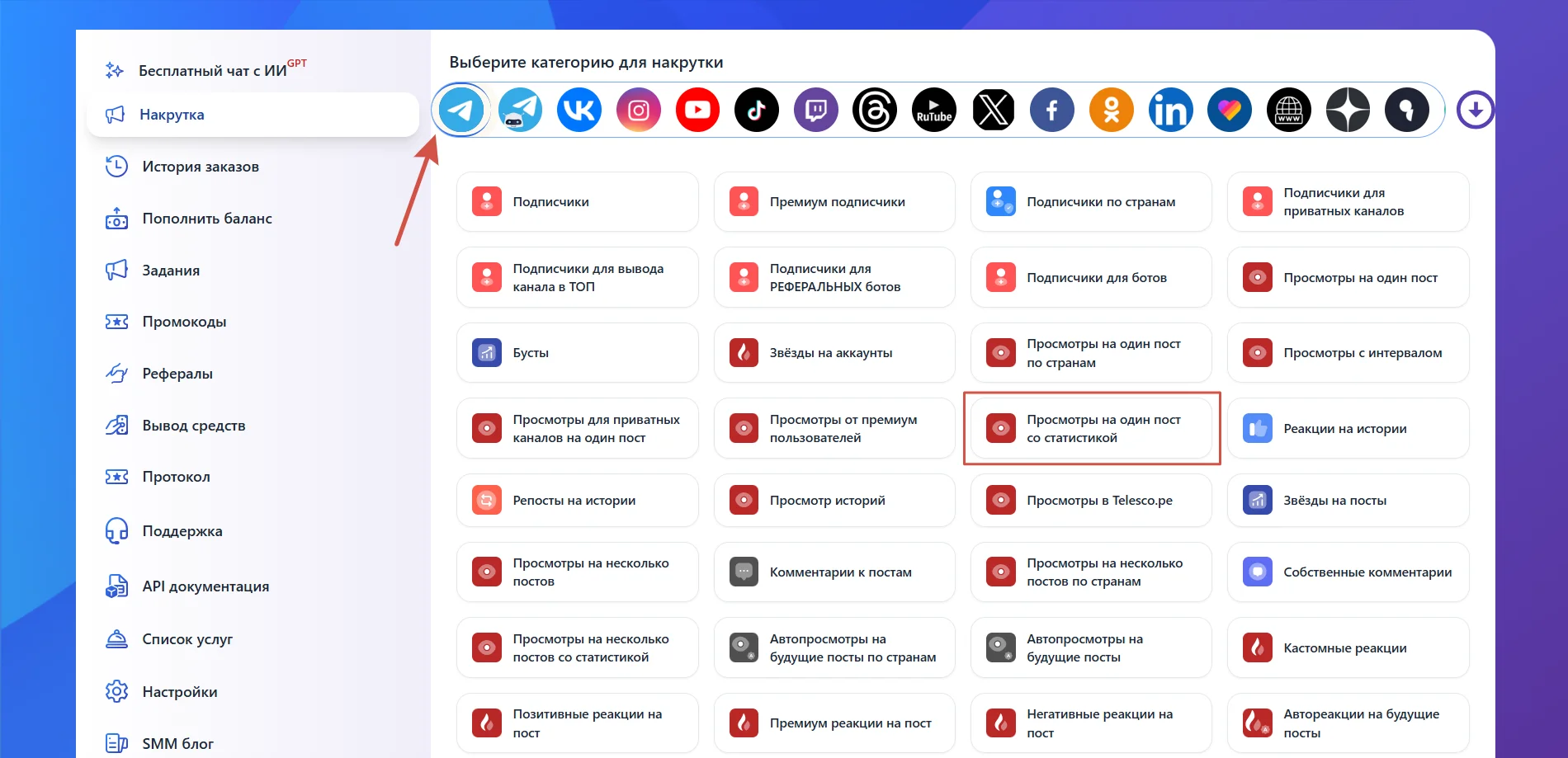Choose the RuTube category icon
Image resolution: width=1568 pixels, height=758 pixels.
click(x=934, y=110)
